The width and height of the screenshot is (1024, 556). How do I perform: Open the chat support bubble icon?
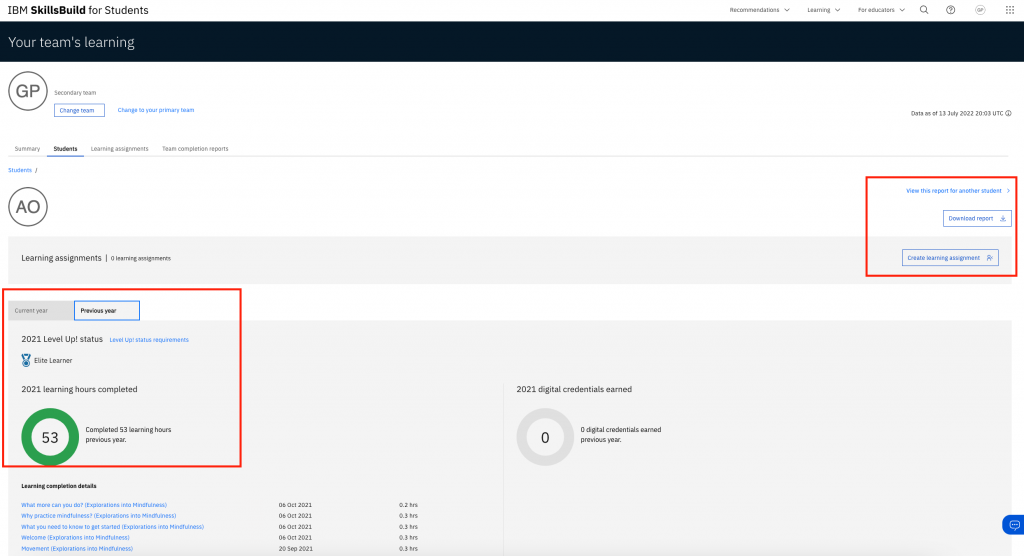(1014, 525)
